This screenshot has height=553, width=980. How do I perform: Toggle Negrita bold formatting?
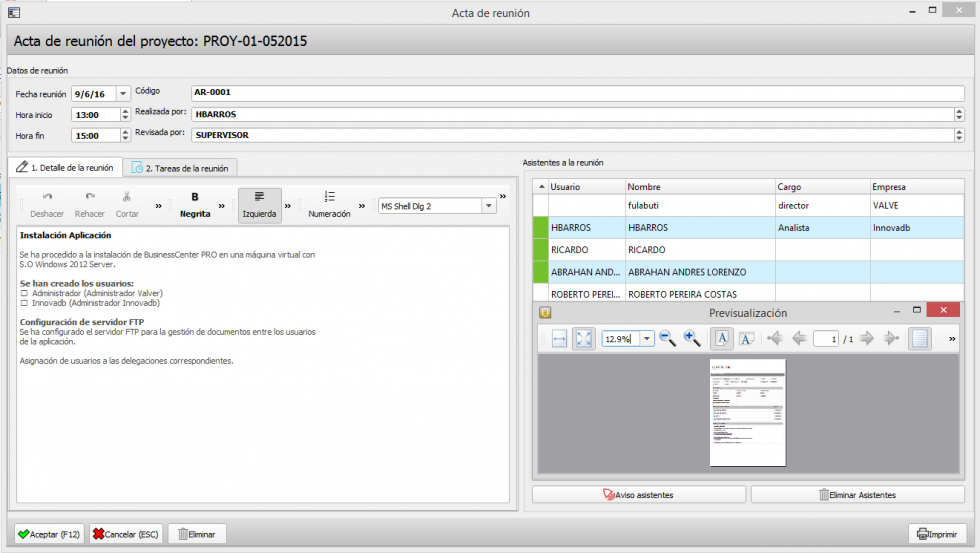point(195,205)
